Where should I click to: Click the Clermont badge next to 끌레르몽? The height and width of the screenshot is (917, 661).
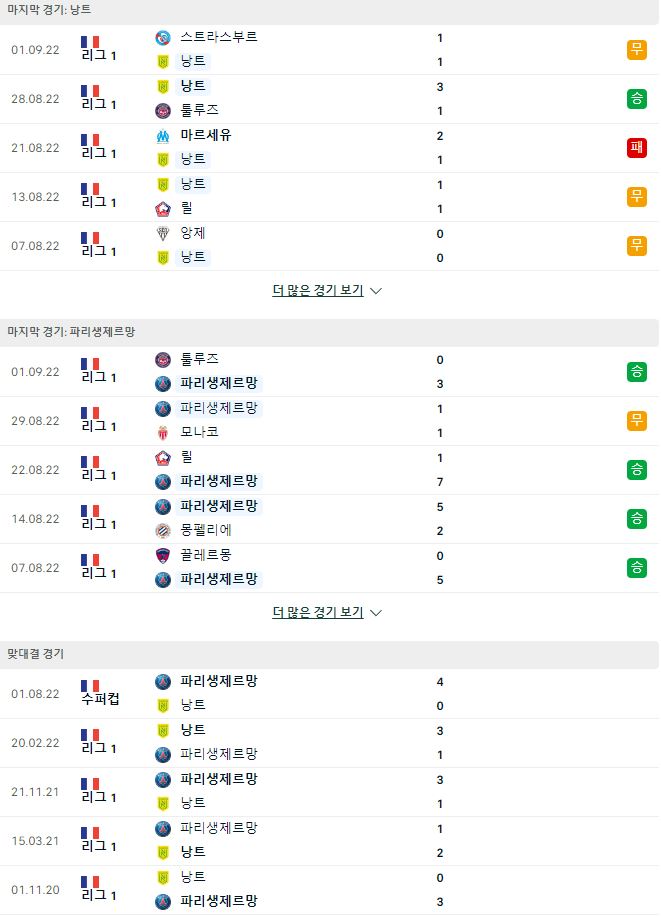coord(163,556)
